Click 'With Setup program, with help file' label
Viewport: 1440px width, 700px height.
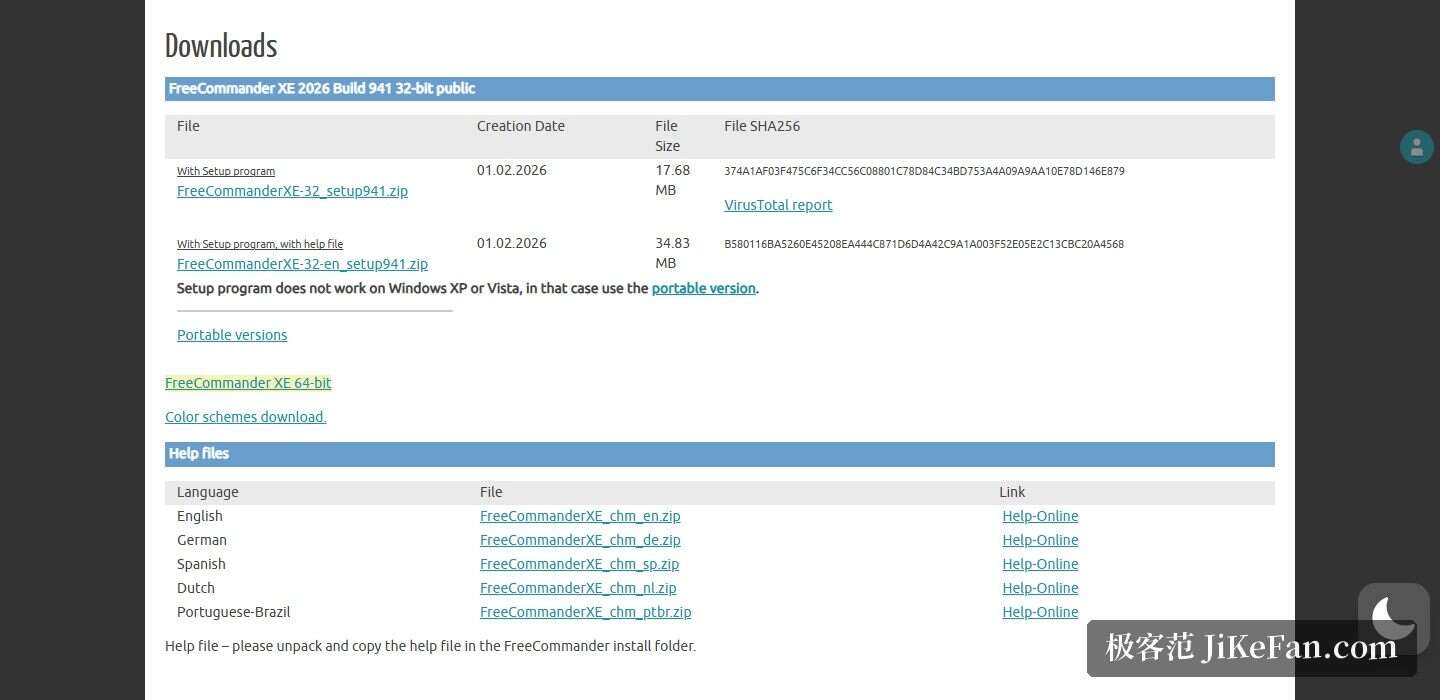[x=260, y=244]
